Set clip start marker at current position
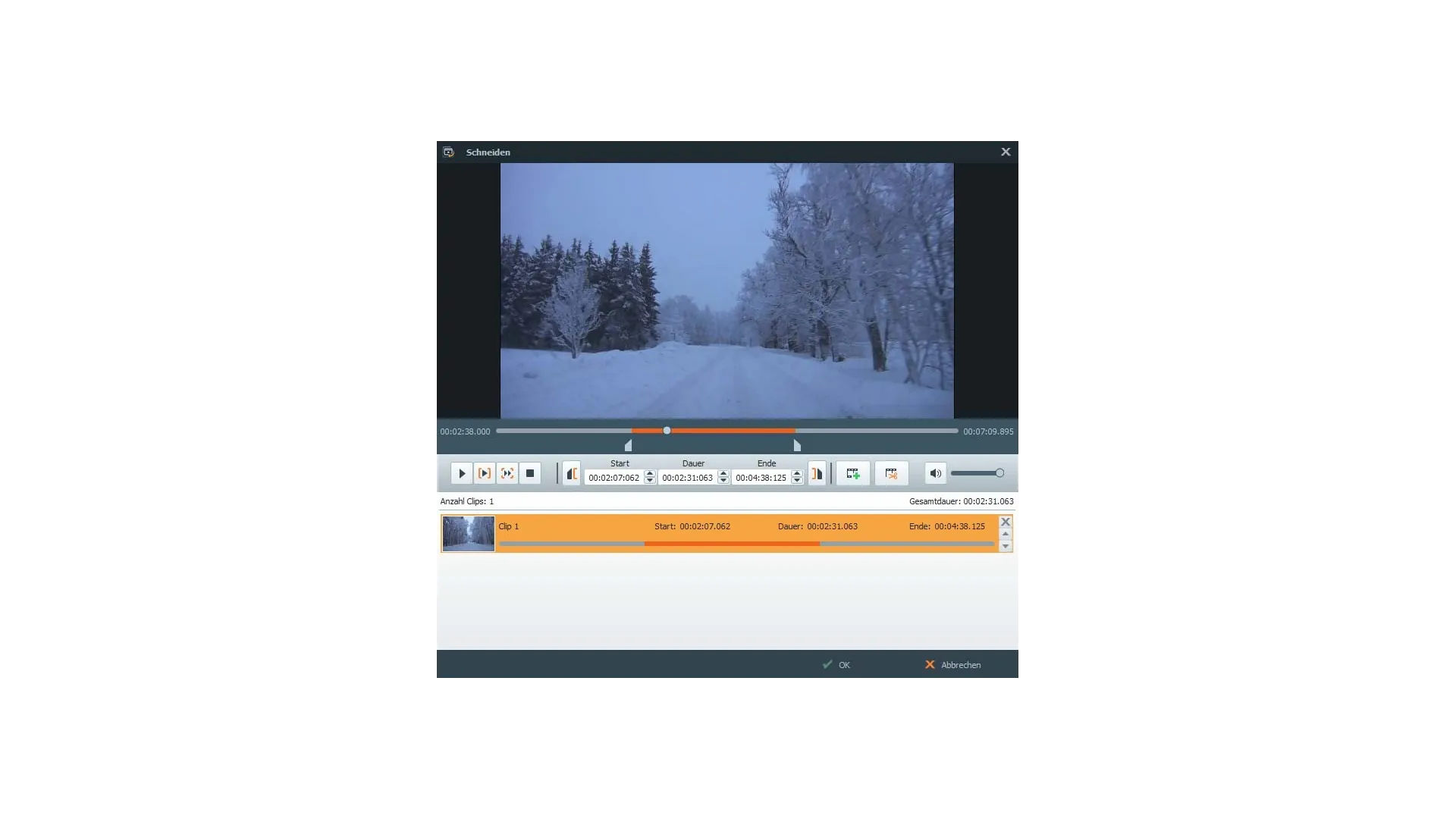Viewport: 1456px width, 819px height. coord(572,473)
